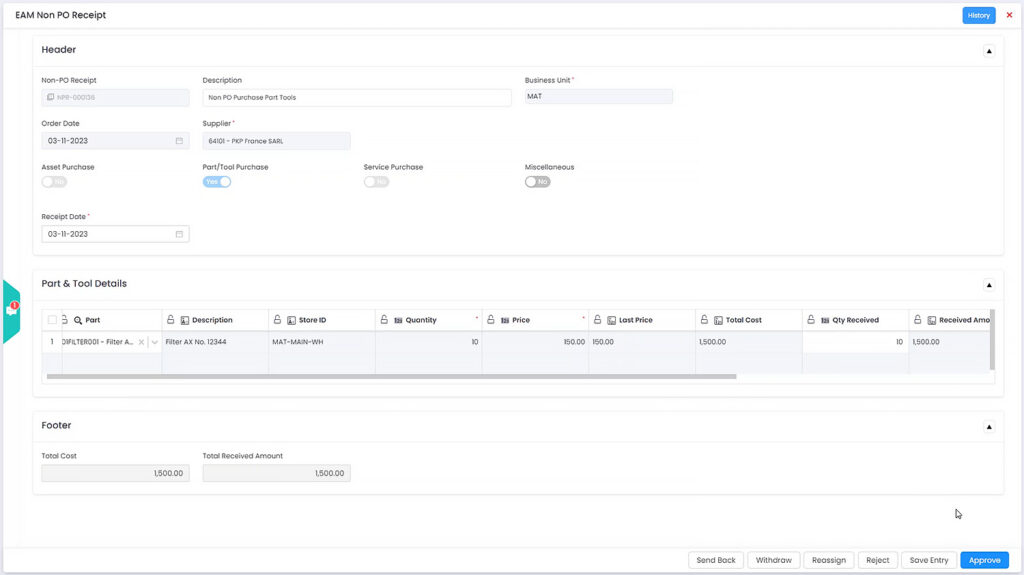Open the Order Date calendar picker
Image resolution: width=1024 pixels, height=575 pixels.
pyautogui.click(x=179, y=141)
